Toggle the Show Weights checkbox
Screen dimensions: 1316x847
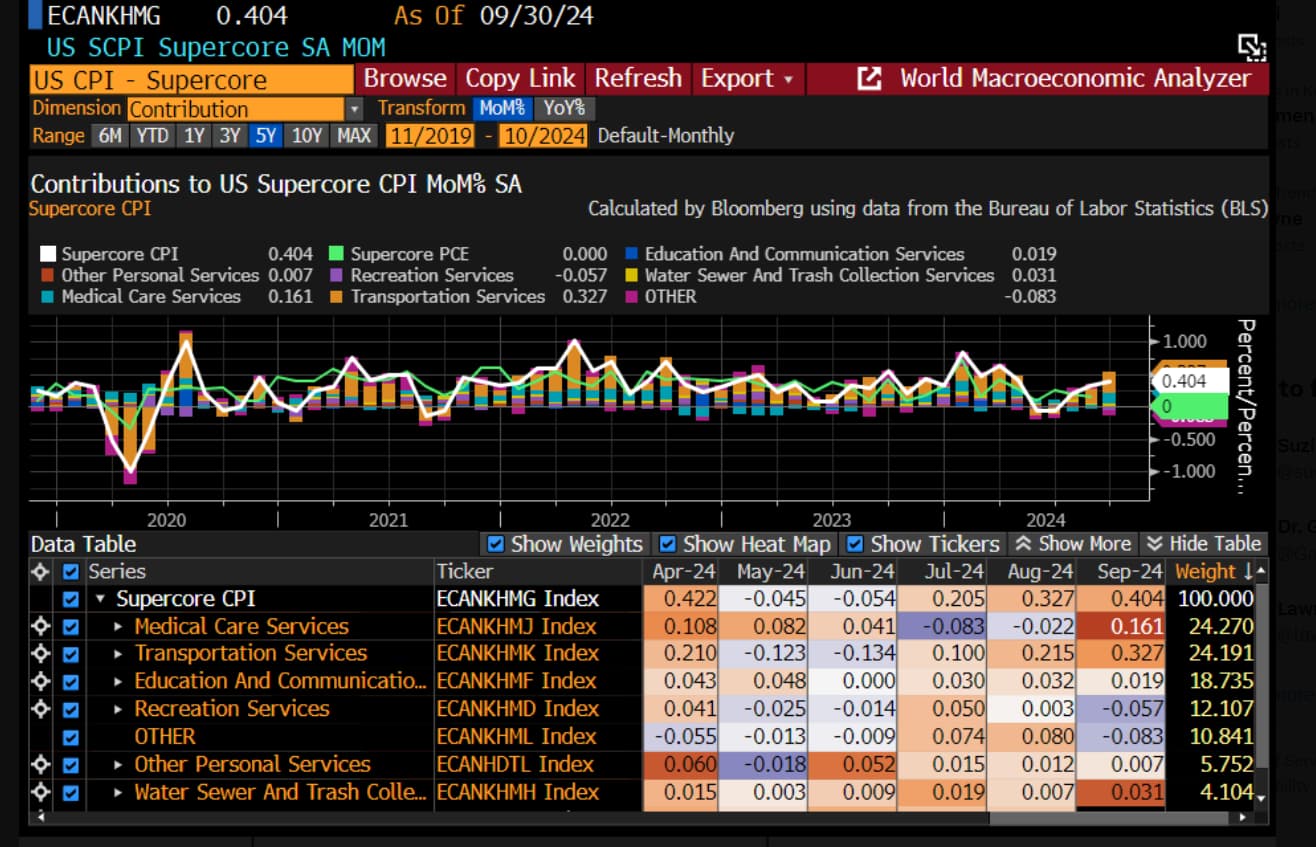[x=495, y=544]
